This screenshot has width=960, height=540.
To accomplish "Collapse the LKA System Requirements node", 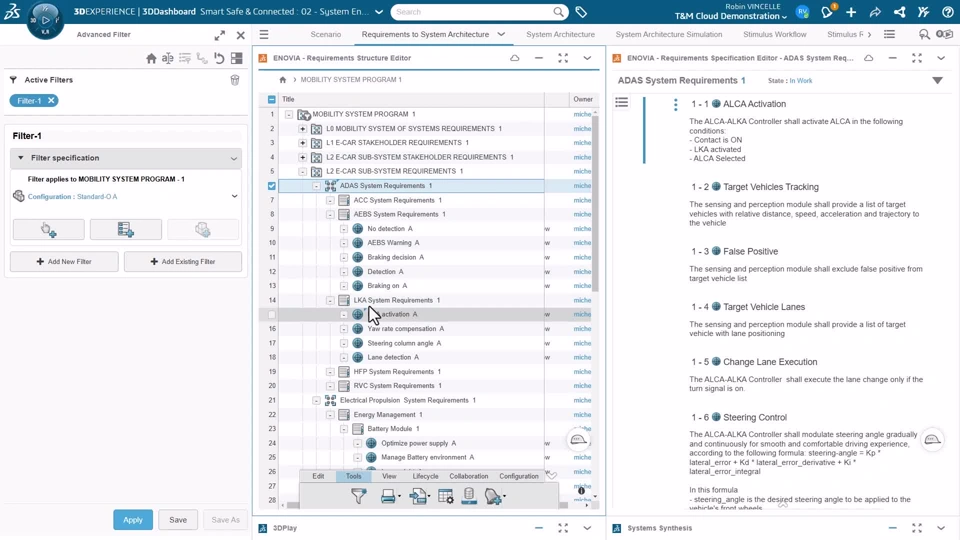I will tap(330, 301).
